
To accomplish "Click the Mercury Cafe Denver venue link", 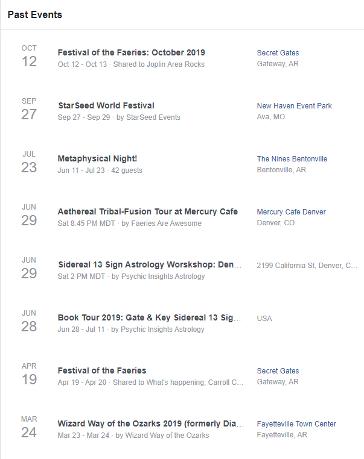I will pos(291,212).
